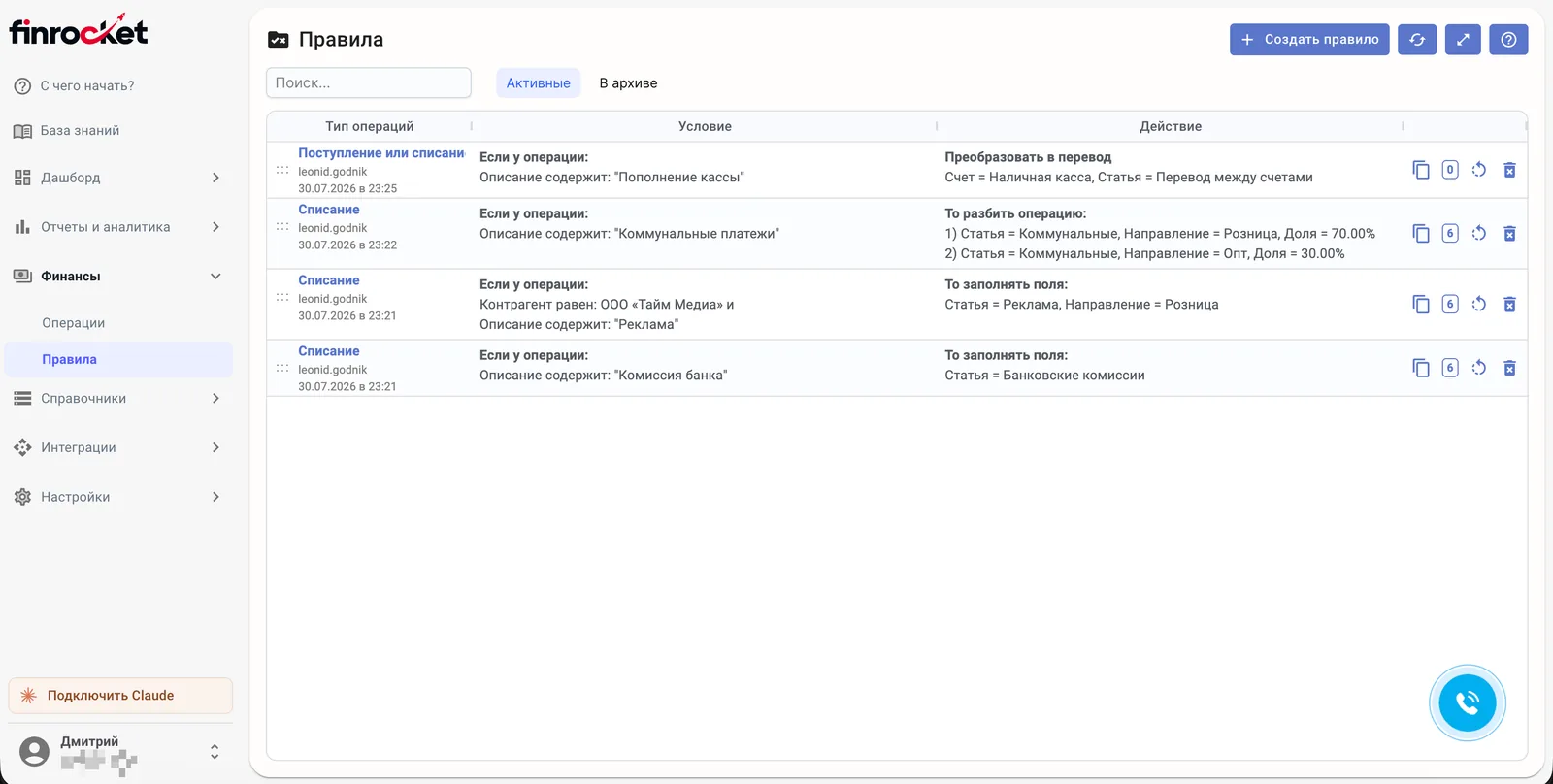1553x784 pixels.
Task: Open the С чего начать? link
Action: (x=87, y=86)
